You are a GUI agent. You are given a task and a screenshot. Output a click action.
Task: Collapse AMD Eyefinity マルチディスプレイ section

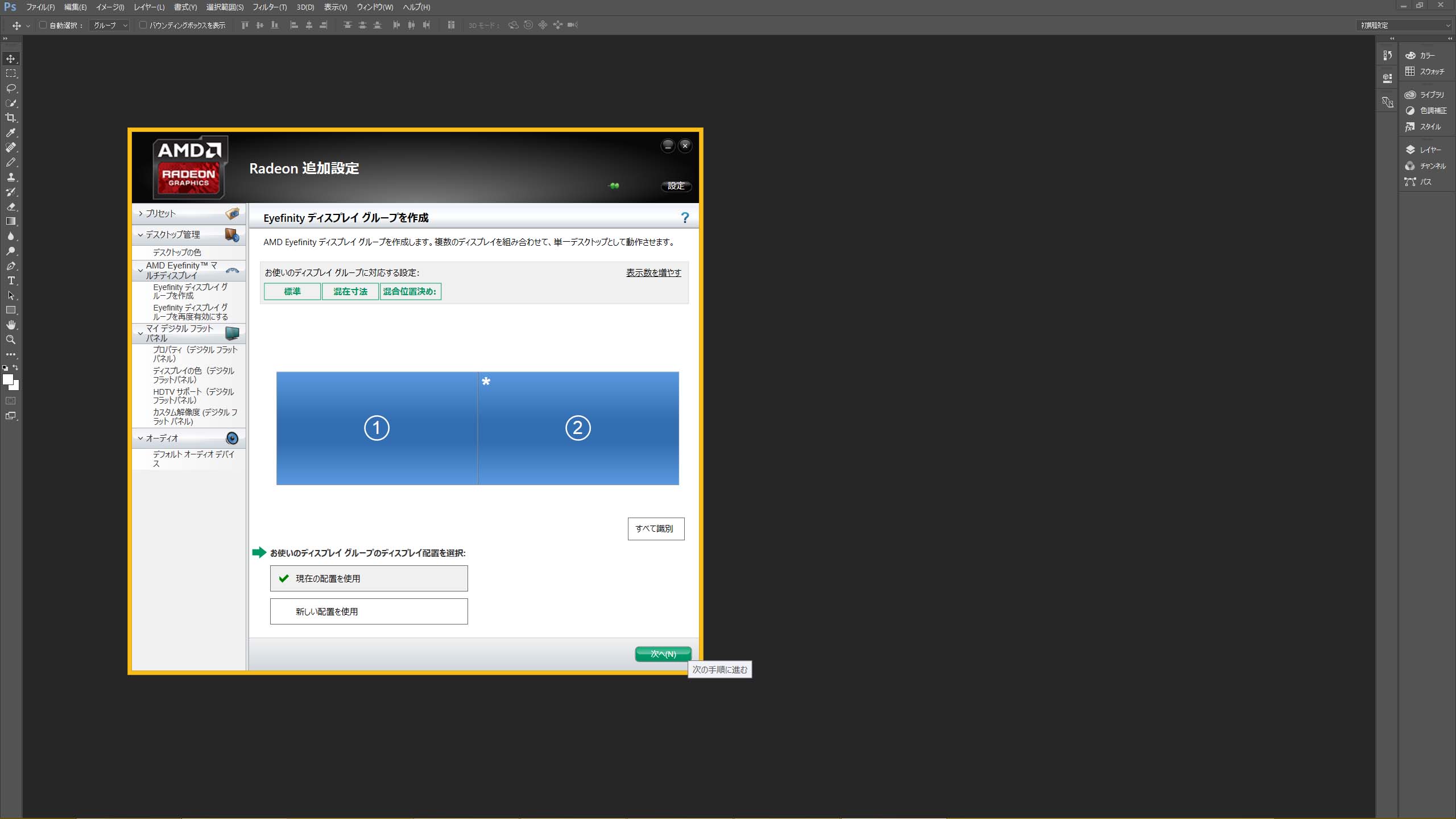(x=189, y=270)
